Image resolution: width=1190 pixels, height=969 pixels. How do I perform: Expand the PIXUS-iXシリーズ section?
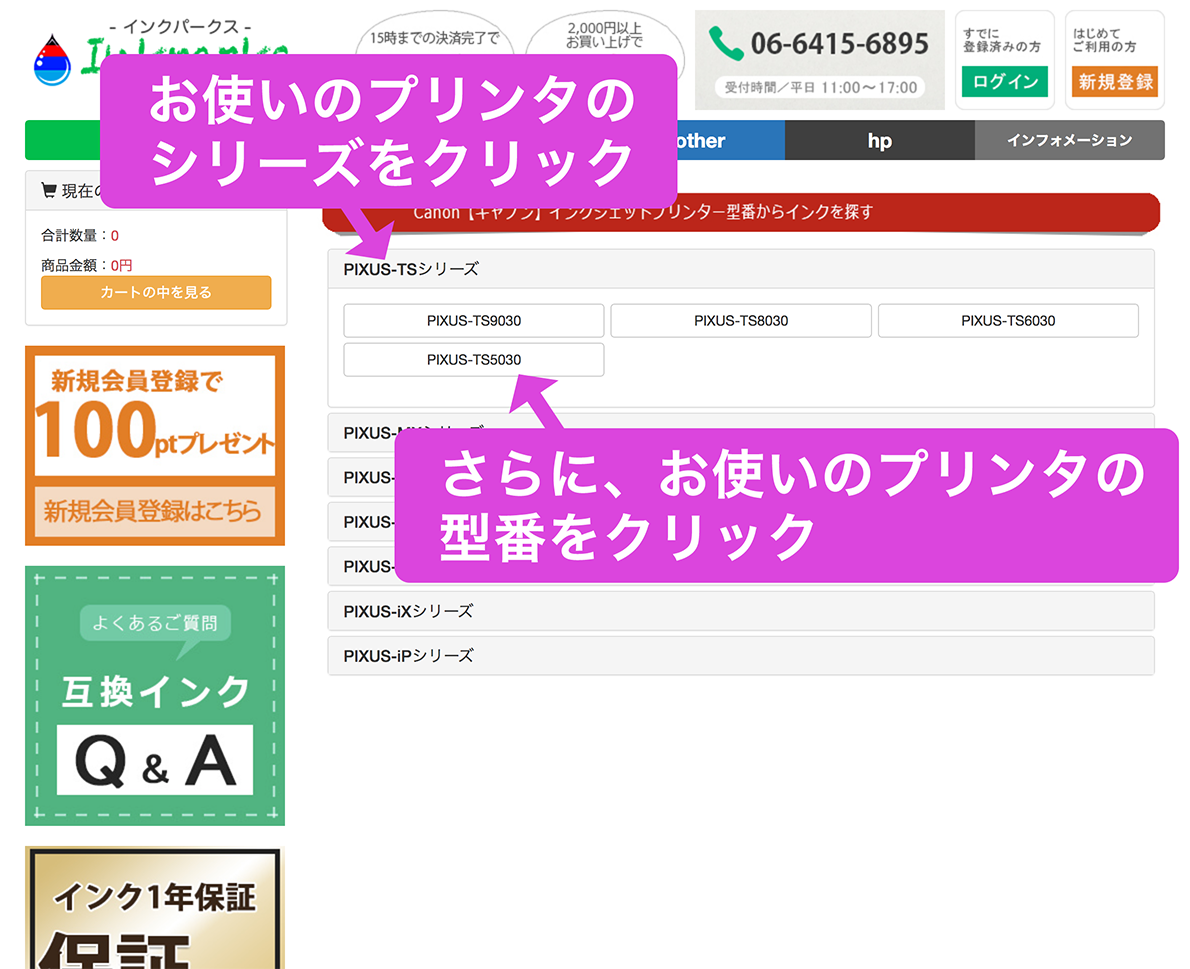pos(741,611)
